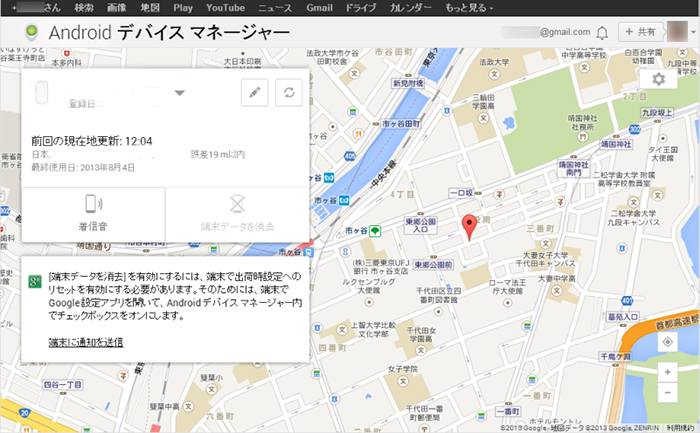Select the 端末データを消去 erase option
This screenshot has width=700, height=433.
point(238,215)
